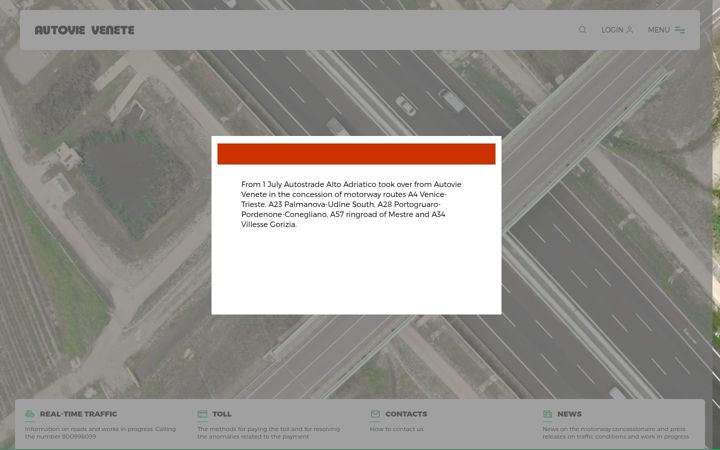
Task: Click the red banner in the popup
Action: point(356,154)
